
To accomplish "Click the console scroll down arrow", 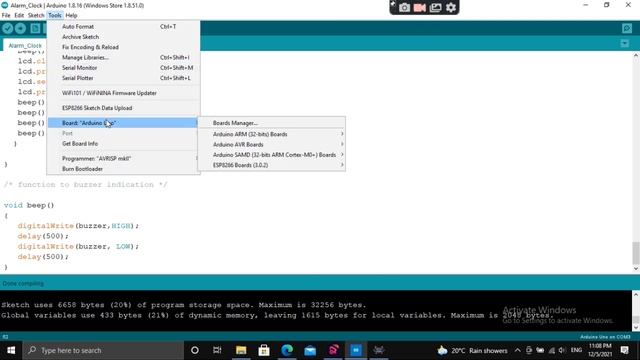I will tap(636, 327).
